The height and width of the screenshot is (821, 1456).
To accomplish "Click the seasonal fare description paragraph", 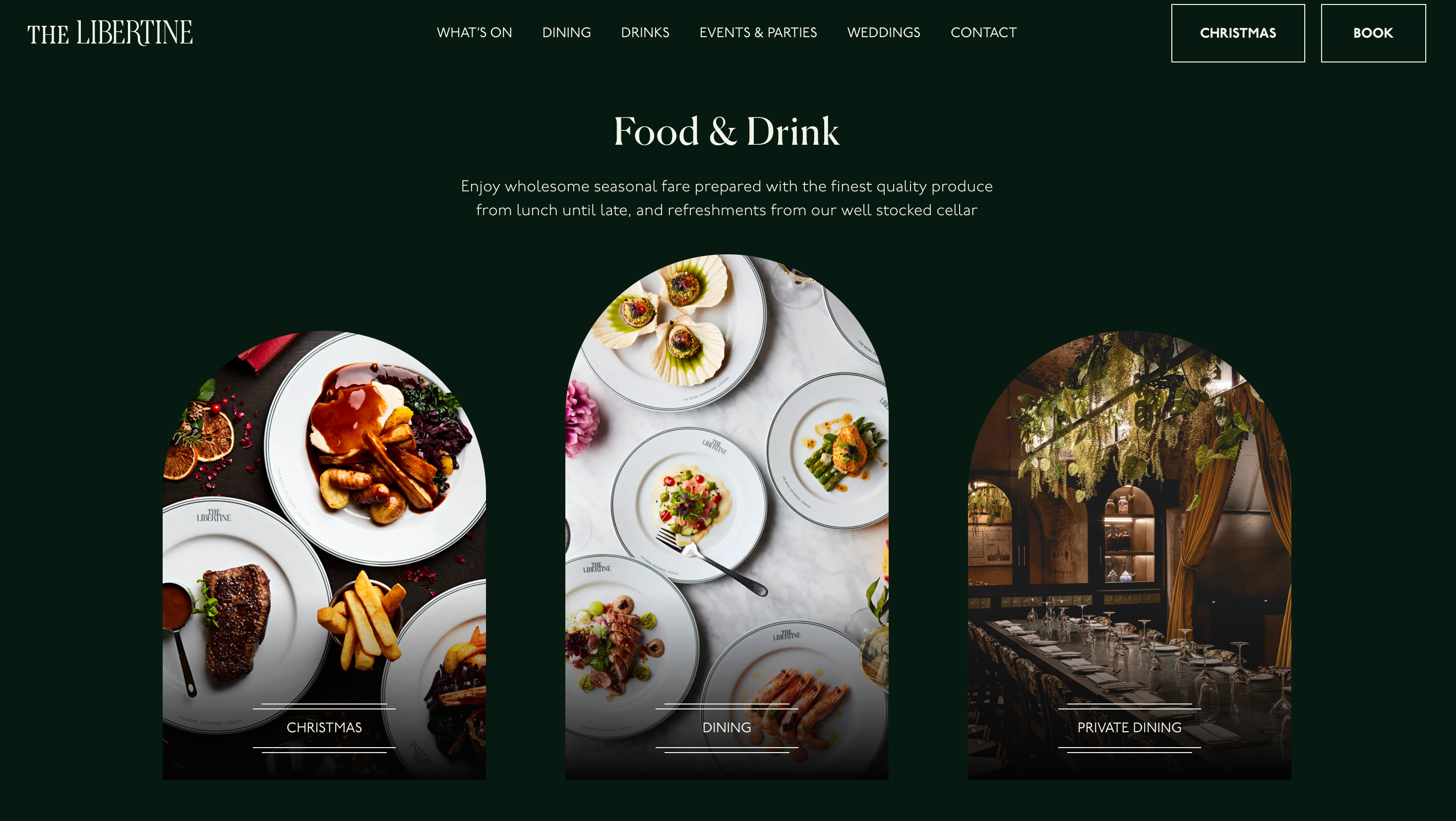I will (727, 198).
